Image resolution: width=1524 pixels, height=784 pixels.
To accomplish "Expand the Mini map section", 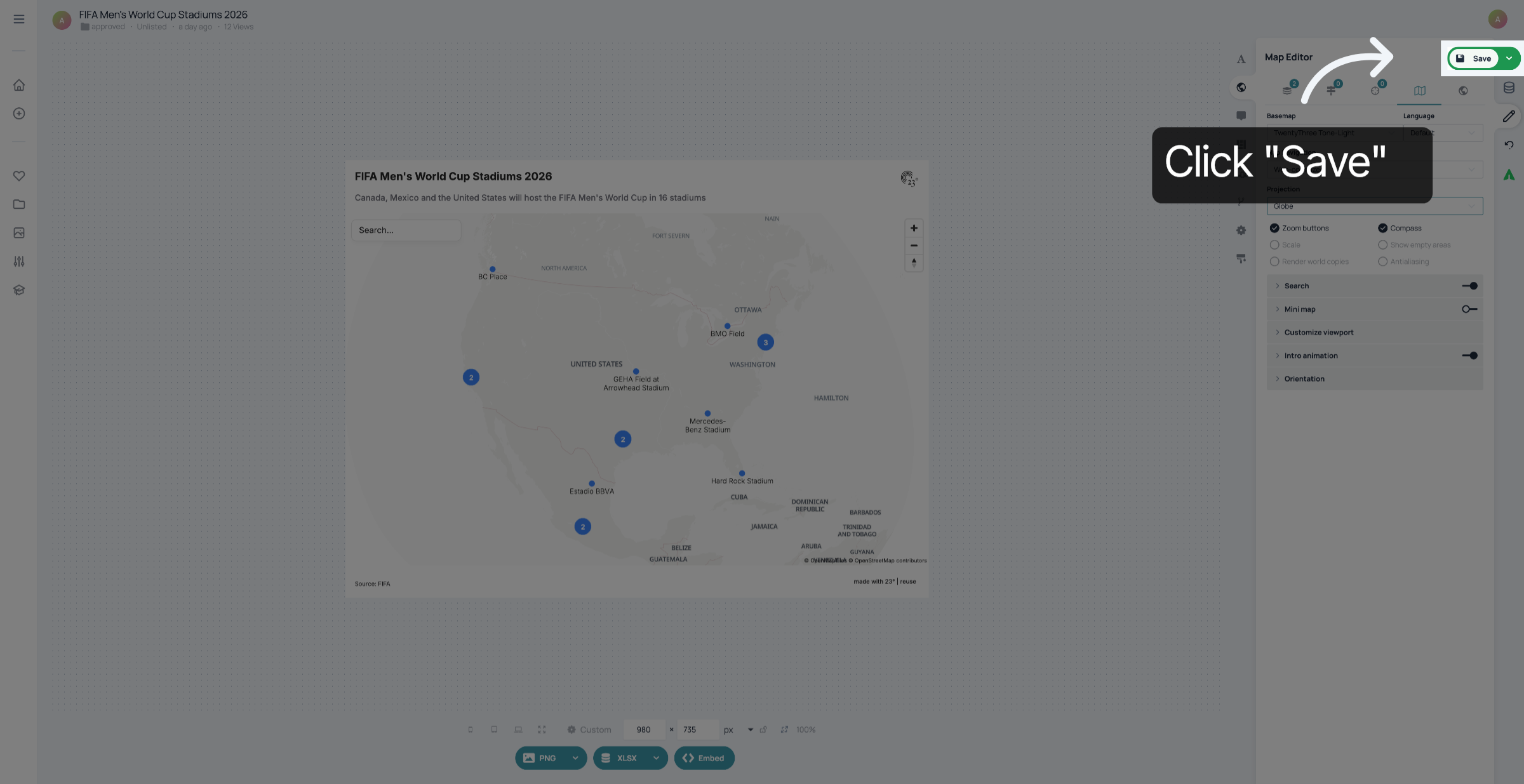I will tap(1374, 309).
